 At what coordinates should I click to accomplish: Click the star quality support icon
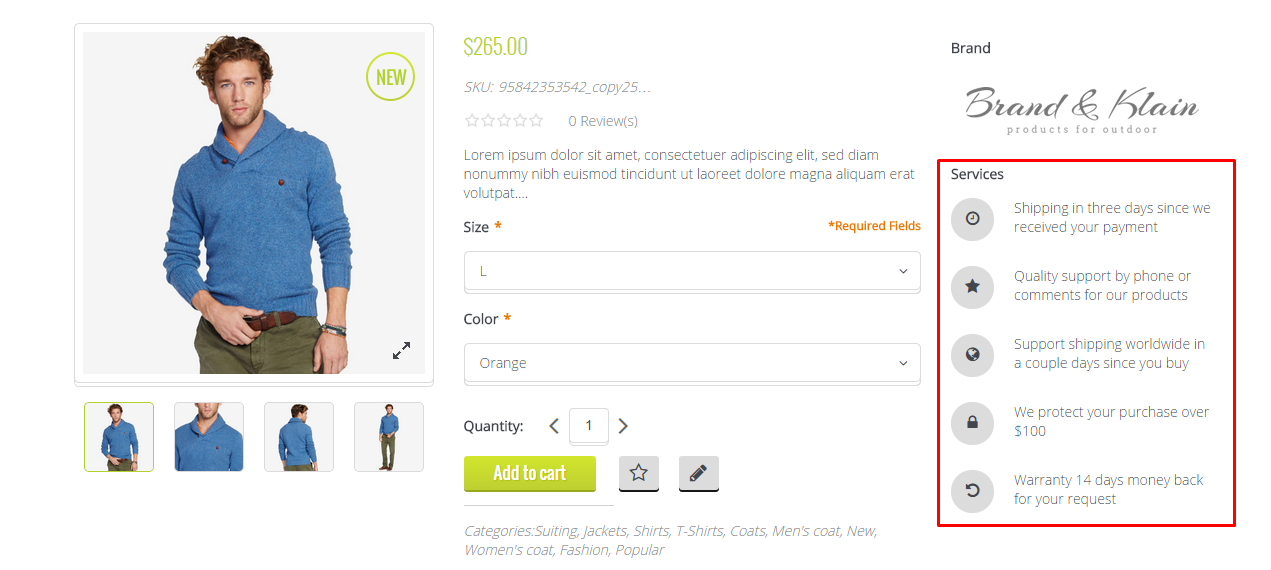972,287
